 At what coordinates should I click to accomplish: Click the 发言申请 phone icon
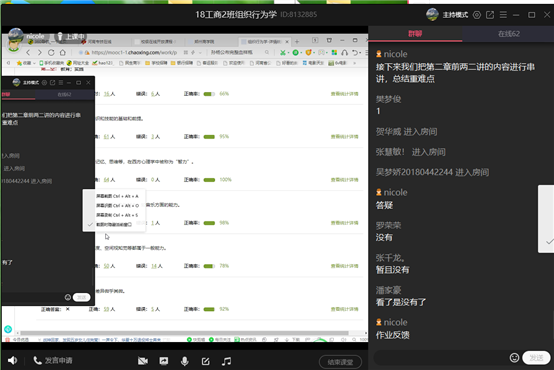tap(37, 360)
